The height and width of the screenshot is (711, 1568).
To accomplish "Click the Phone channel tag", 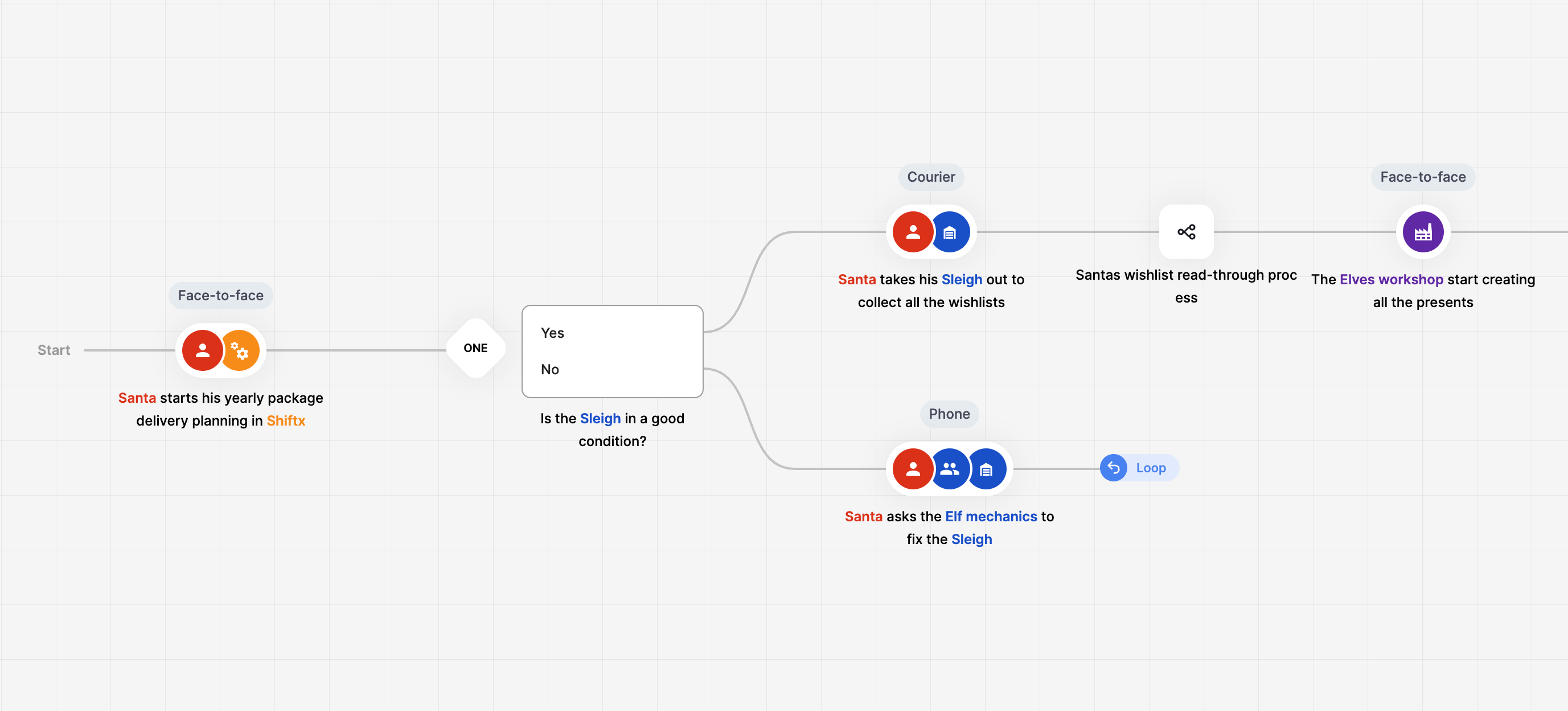I will tap(949, 414).
